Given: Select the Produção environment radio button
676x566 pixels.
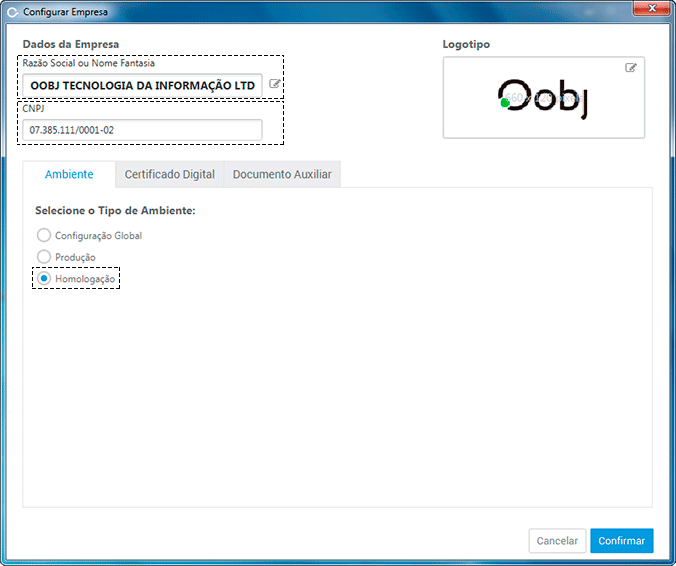Looking at the screenshot, I should pos(44,257).
